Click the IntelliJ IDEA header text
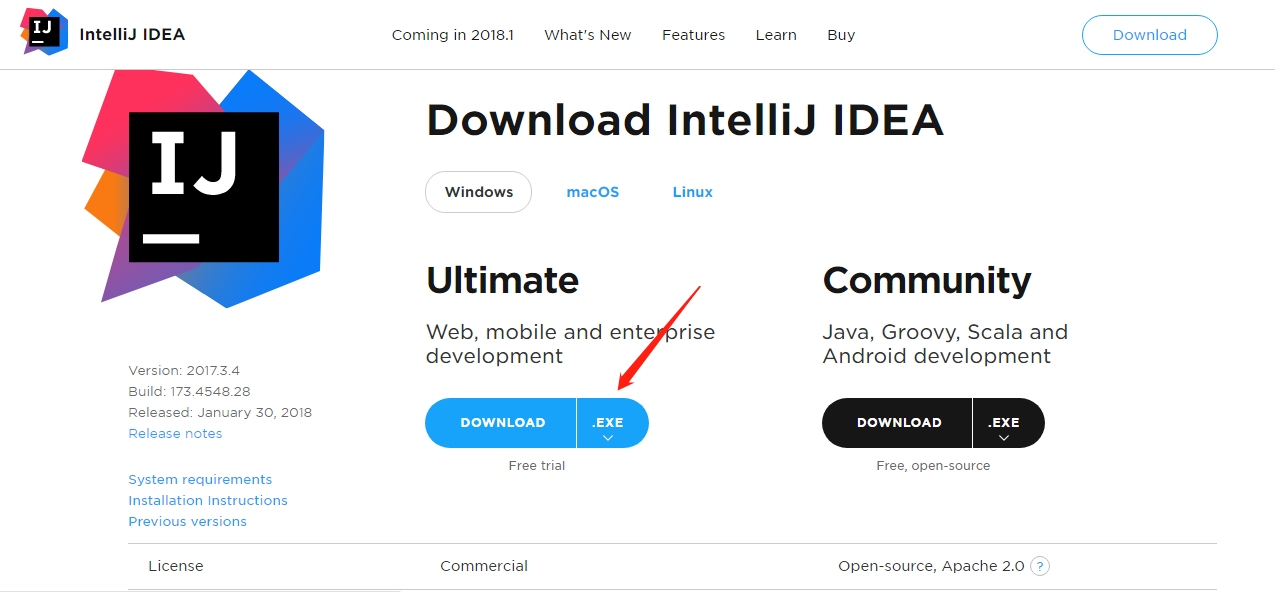Viewport: 1275px width, 592px height. point(132,34)
